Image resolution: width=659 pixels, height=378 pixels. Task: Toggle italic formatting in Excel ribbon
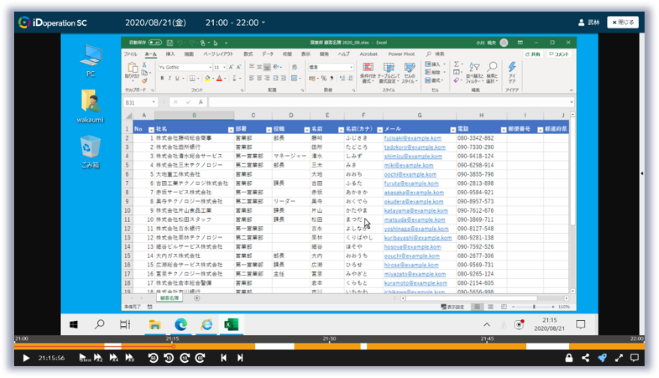[x=169, y=78]
